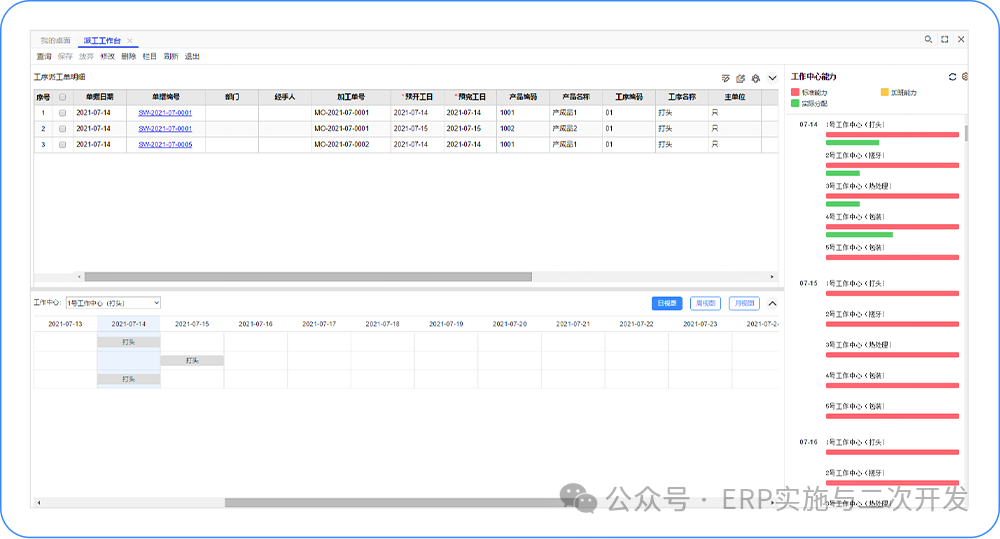Click the table settings icon beside edit icon
This screenshot has height=539, width=1000.
(756, 78)
